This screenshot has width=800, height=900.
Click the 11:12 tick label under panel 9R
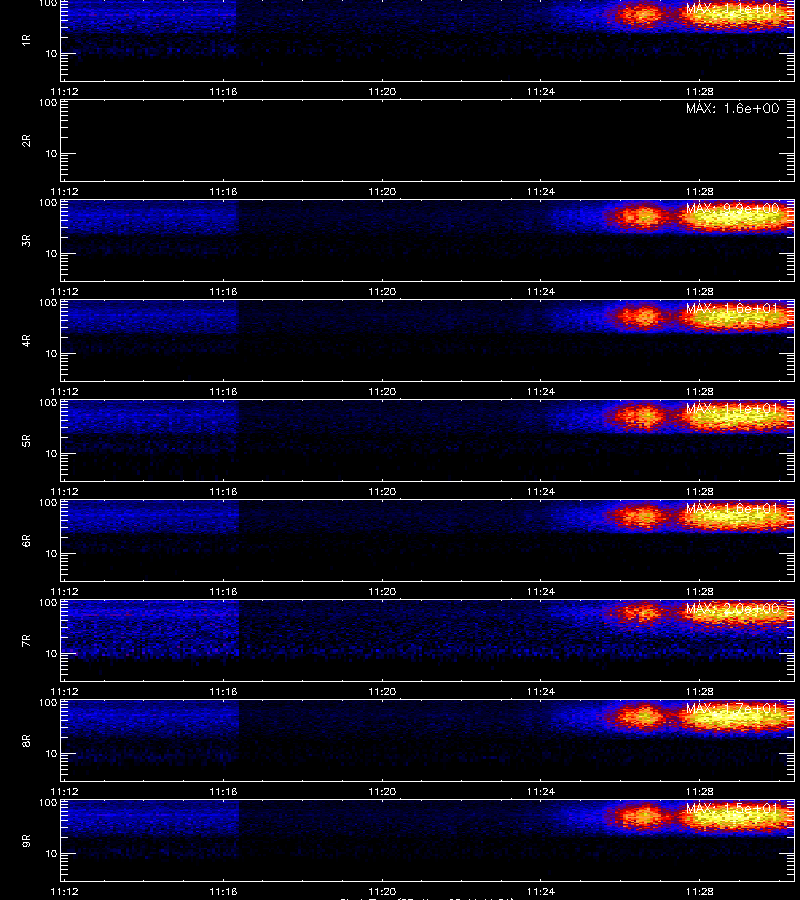[x=64, y=891]
